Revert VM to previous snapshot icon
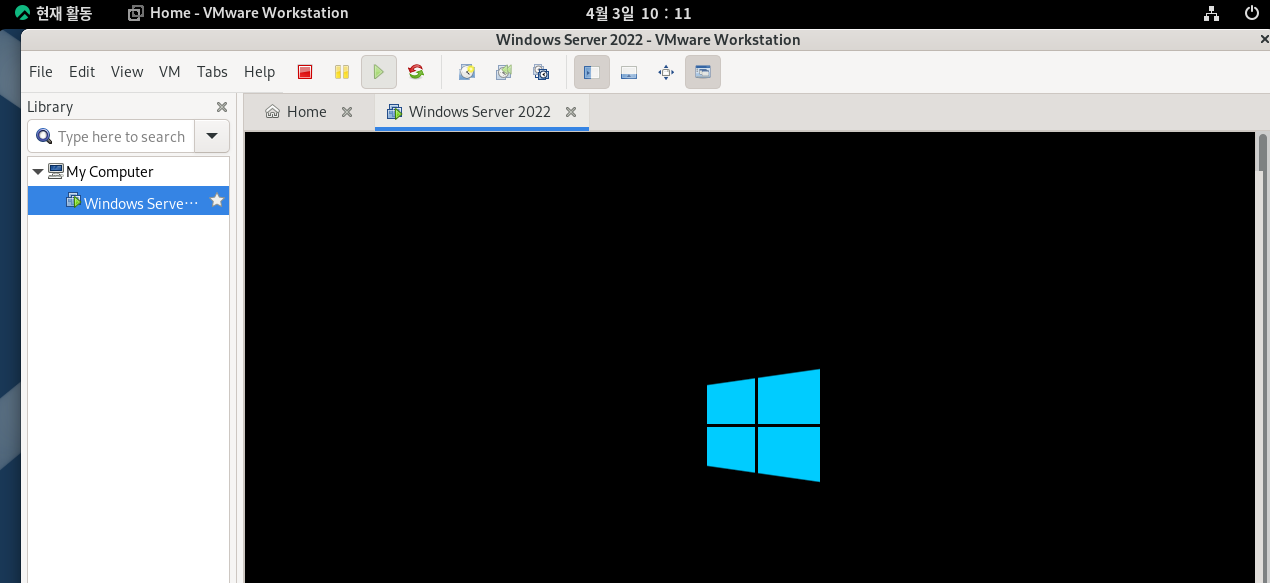The height and width of the screenshot is (583, 1270). 504,72
